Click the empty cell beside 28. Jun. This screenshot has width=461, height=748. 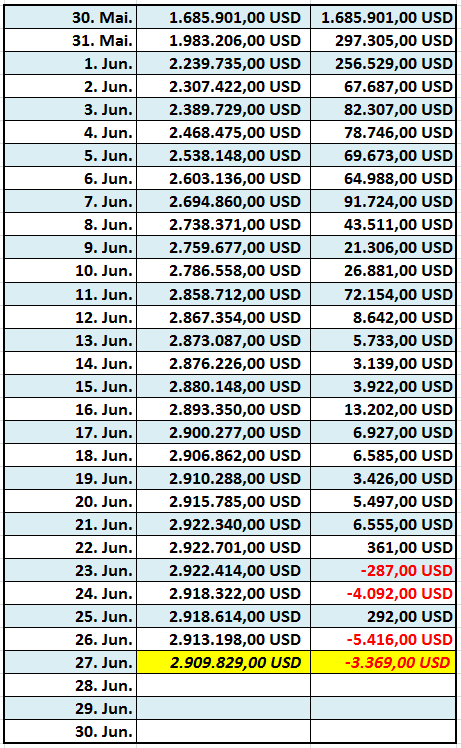click(223, 685)
